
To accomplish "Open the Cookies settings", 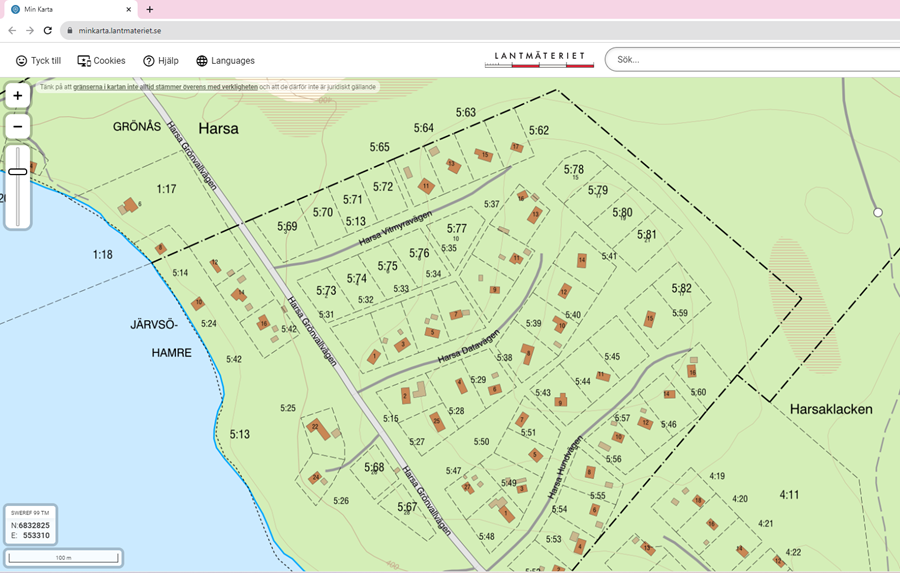I will 109,61.
